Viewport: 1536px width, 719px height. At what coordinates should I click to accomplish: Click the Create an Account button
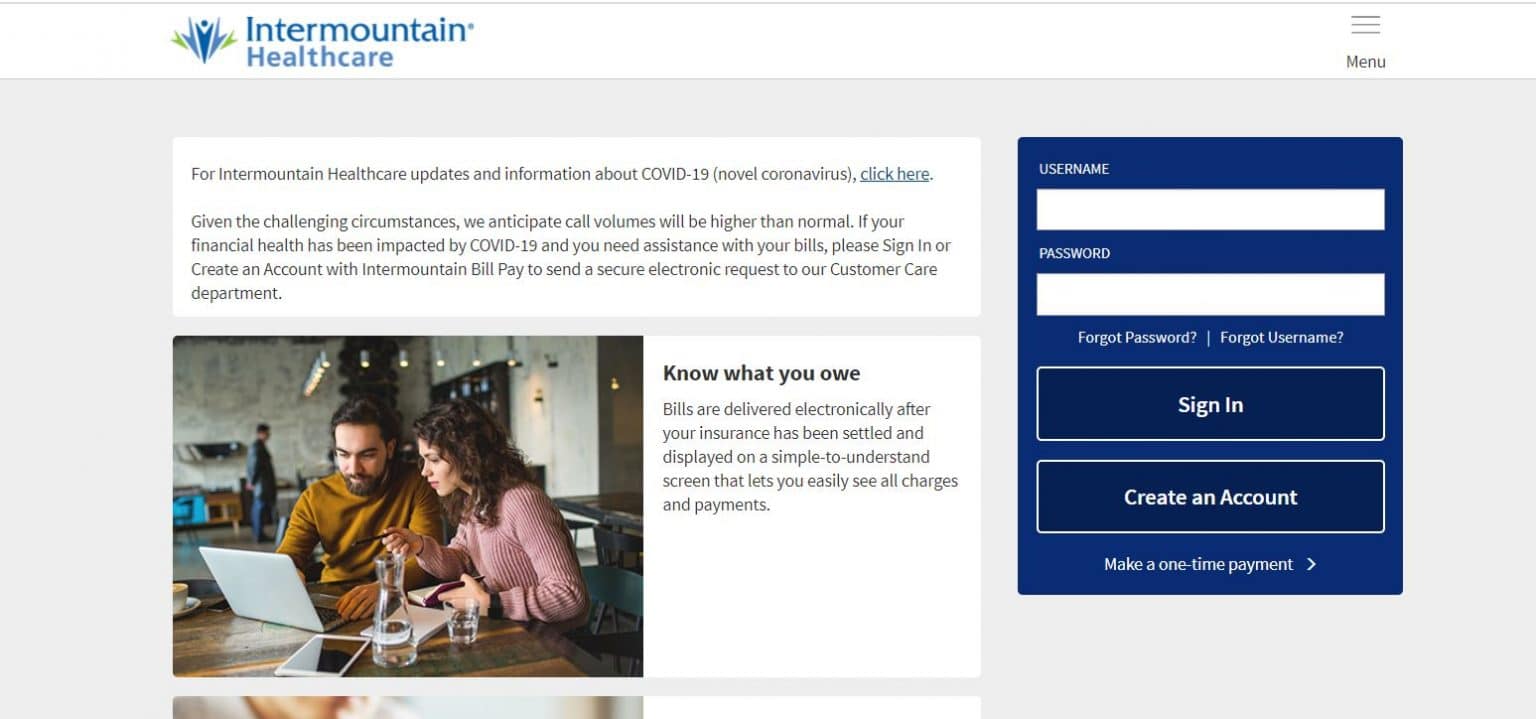tap(1210, 496)
